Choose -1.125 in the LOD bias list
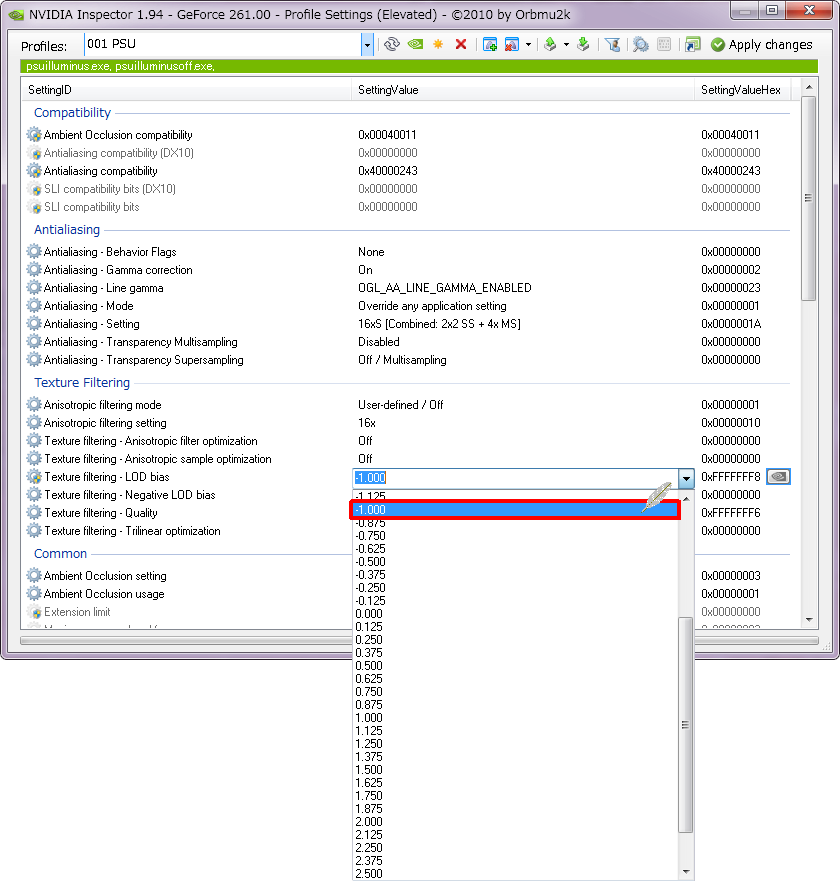This screenshot has width=840, height=881. (x=370, y=496)
